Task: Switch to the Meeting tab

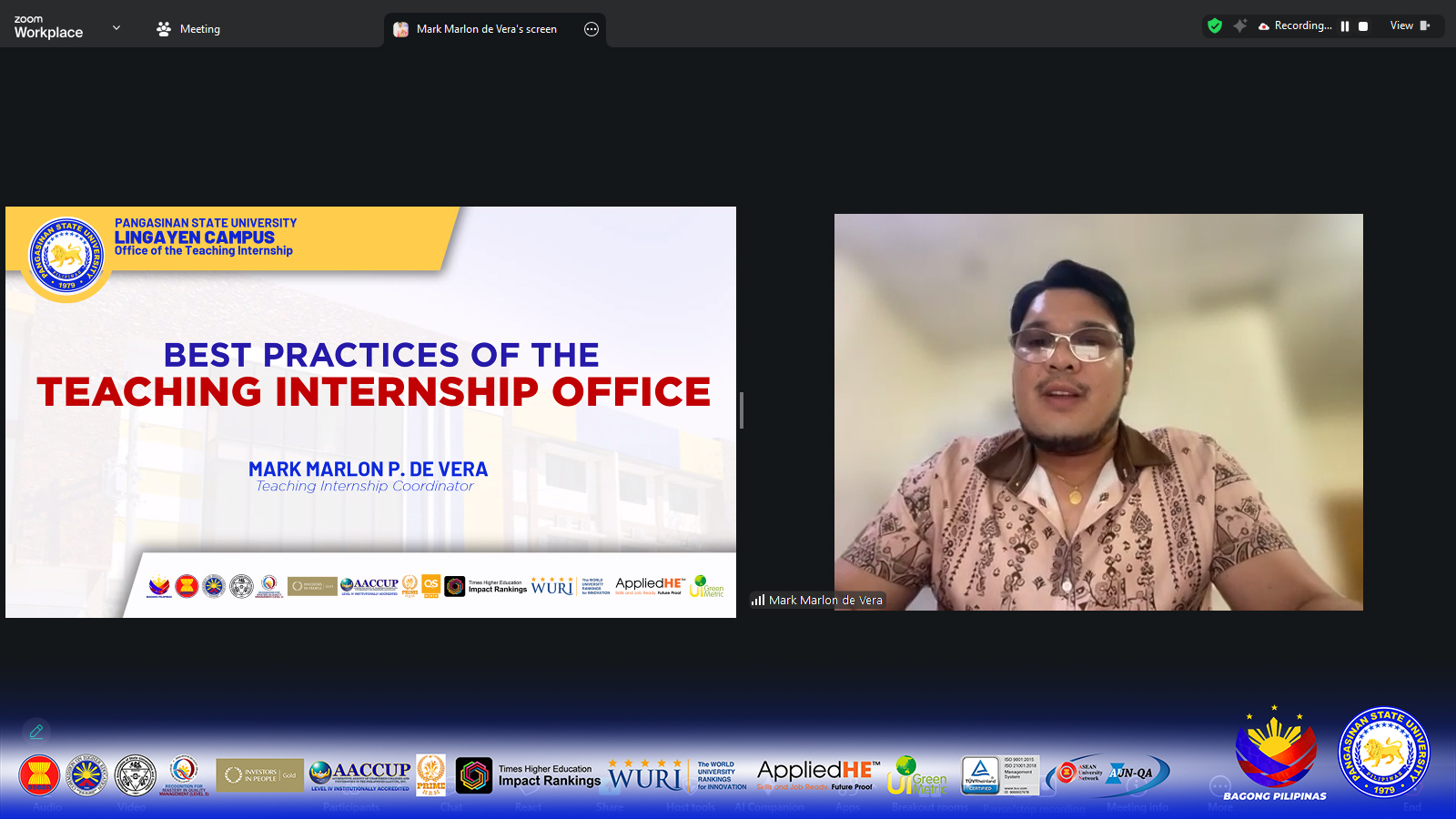Action: [x=188, y=29]
